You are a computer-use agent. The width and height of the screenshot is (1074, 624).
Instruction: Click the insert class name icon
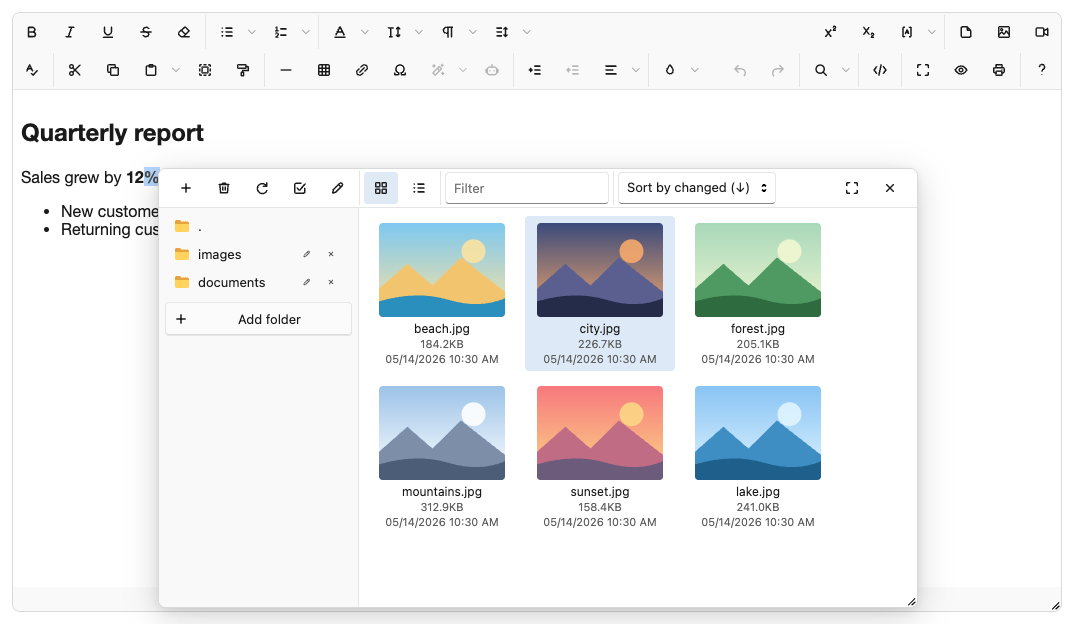tap(907, 32)
